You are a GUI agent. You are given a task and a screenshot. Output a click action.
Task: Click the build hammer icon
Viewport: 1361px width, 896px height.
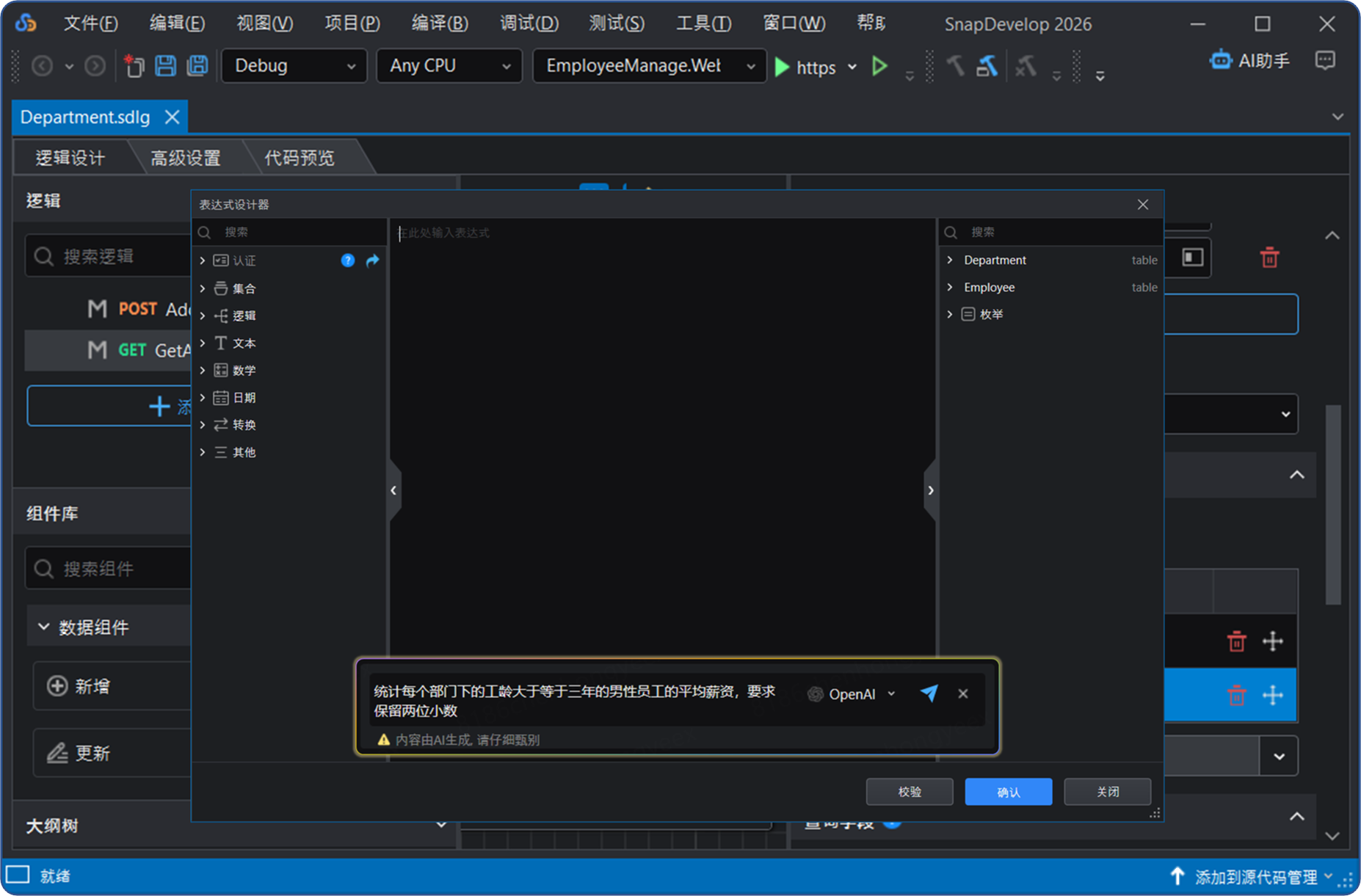[954, 66]
